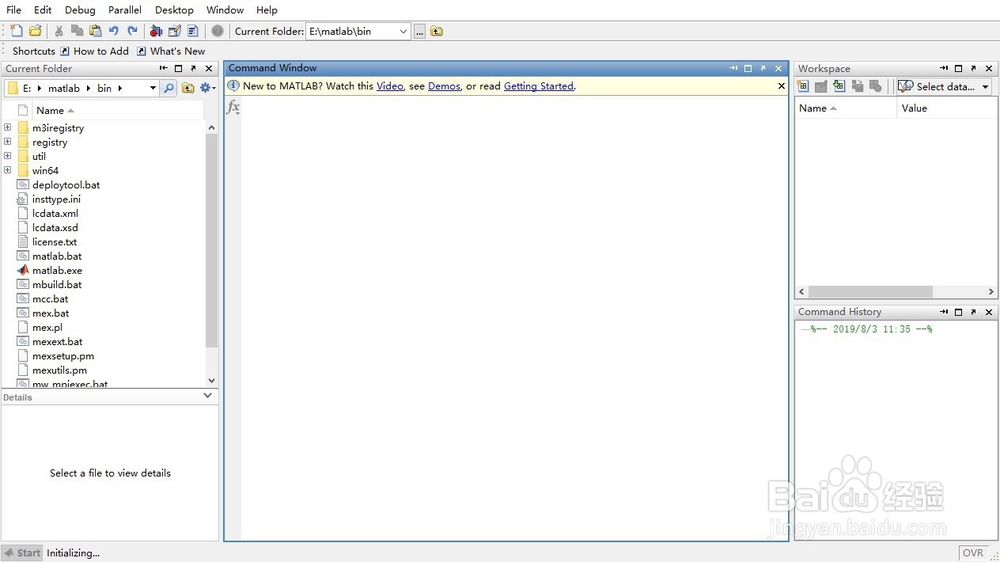Click the Help question mark icon
This screenshot has width=1000, height=562.
[x=217, y=31]
